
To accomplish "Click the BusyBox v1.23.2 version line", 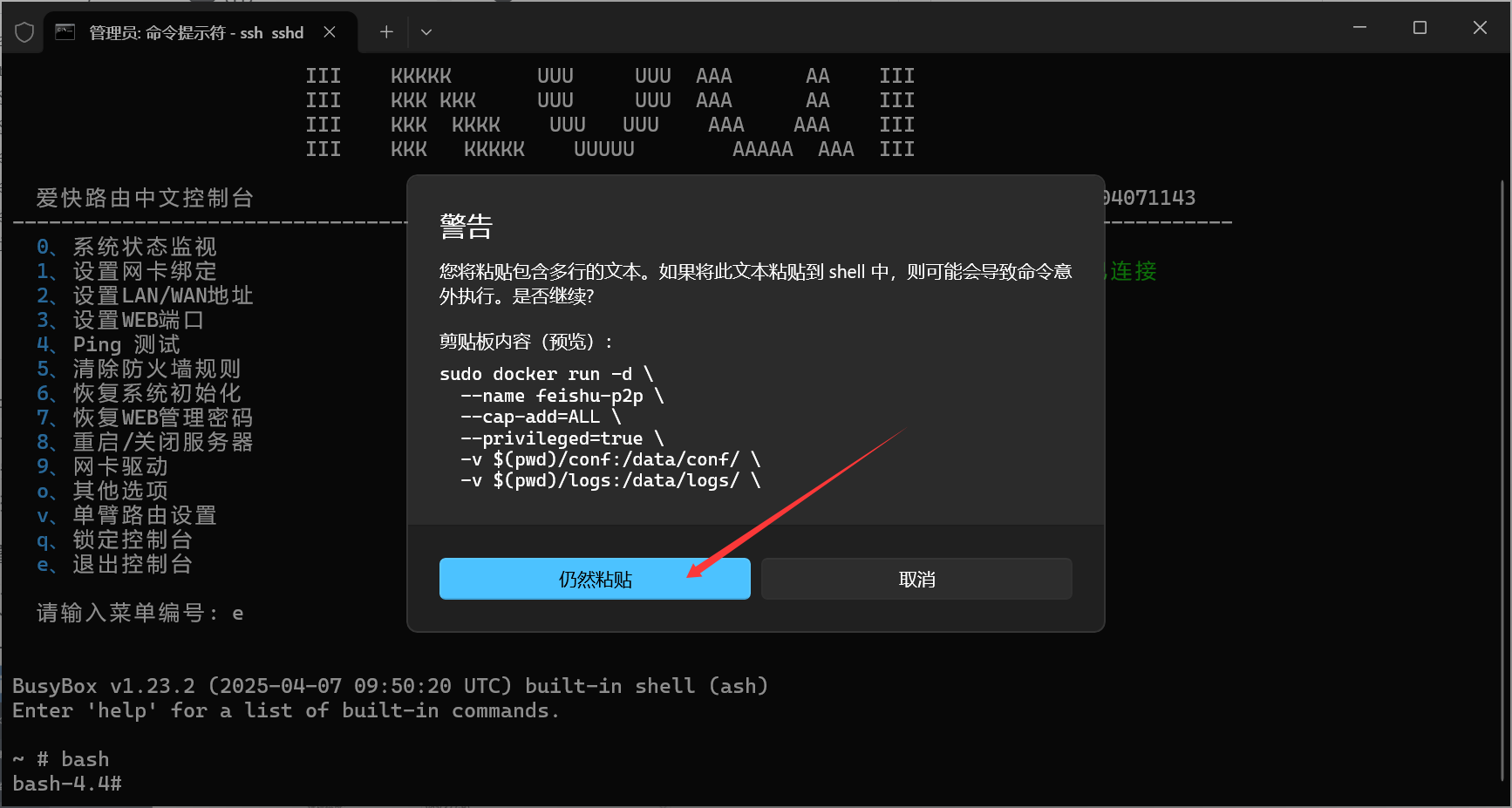I will 390,686.
